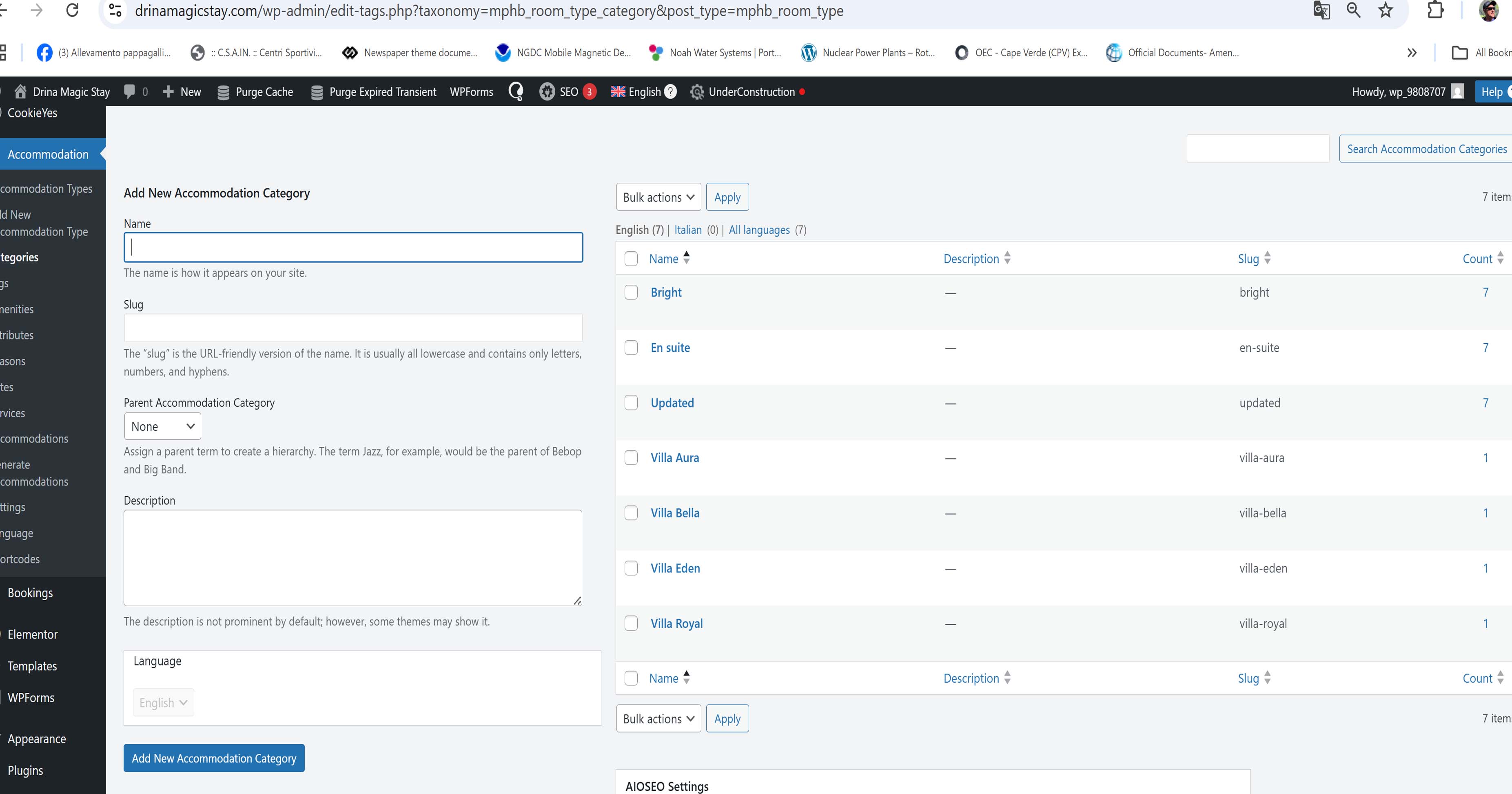Click Add New Accommodation Category button
The height and width of the screenshot is (794, 1512).
[214, 758]
